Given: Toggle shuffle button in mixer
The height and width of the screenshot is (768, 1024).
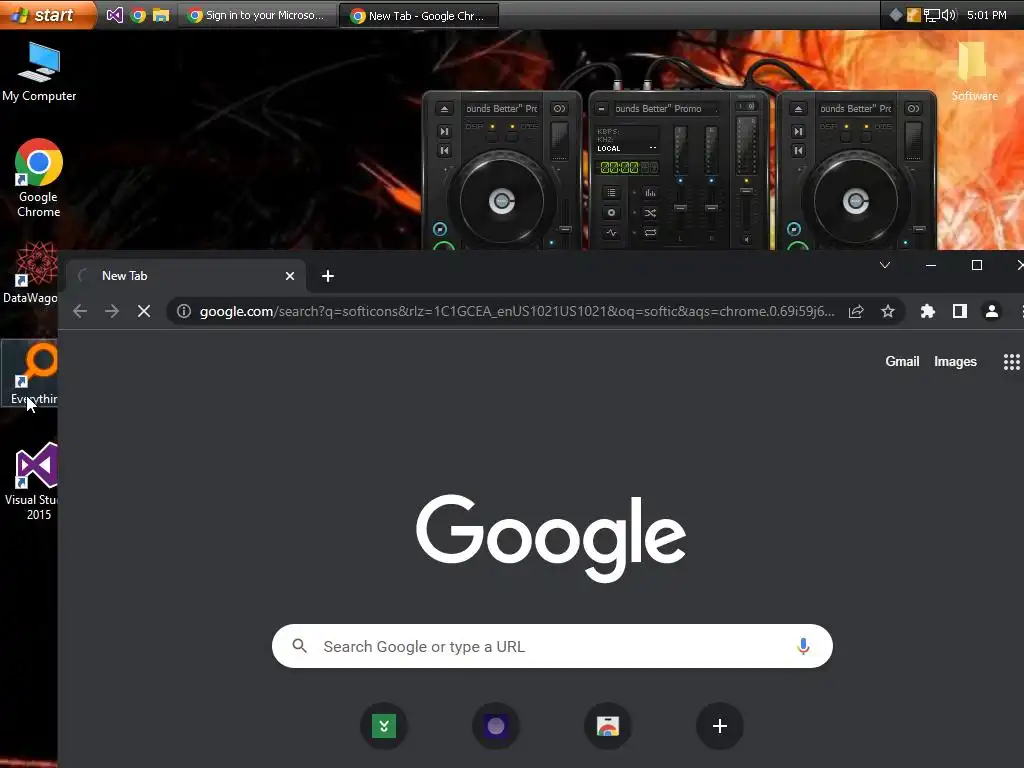Looking at the screenshot, I should (x=650, y=213).
